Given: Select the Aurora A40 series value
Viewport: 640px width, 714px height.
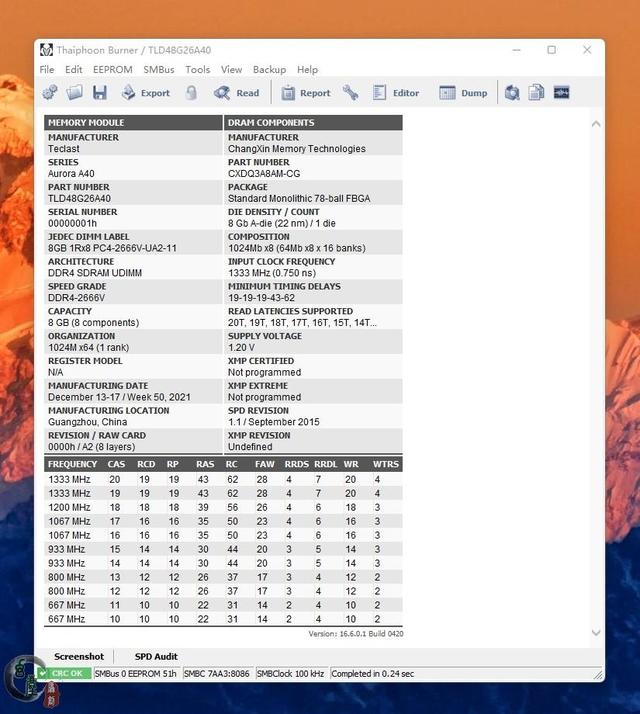Looking at the screenshot, I should tap(71, 173).
